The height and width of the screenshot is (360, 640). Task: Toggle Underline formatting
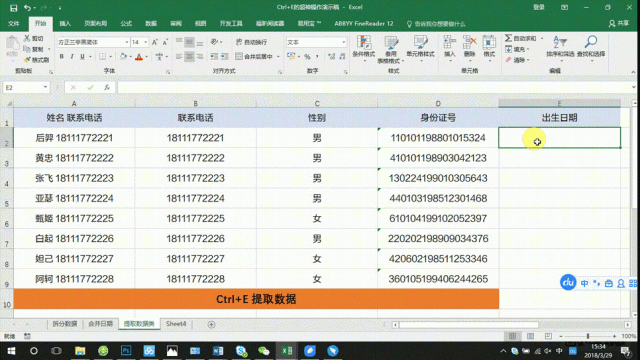82,56
